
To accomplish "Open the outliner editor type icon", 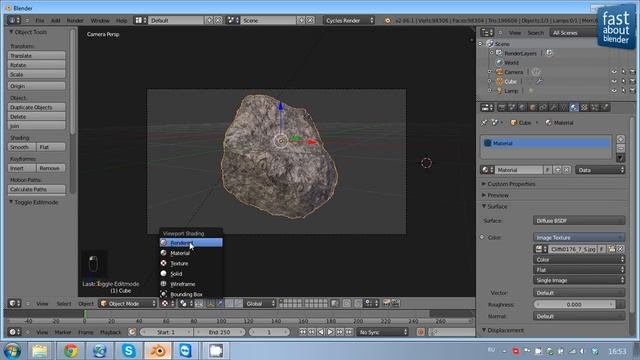I will click(x=487, y=33).
